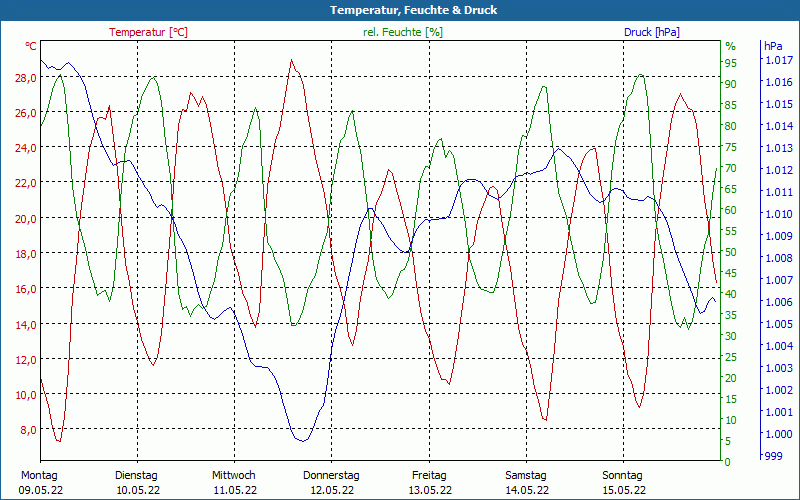Screen dimensions: 800x500
Task: Select the blue Druck [hPa] legend label
Action: tap(651, 32)
